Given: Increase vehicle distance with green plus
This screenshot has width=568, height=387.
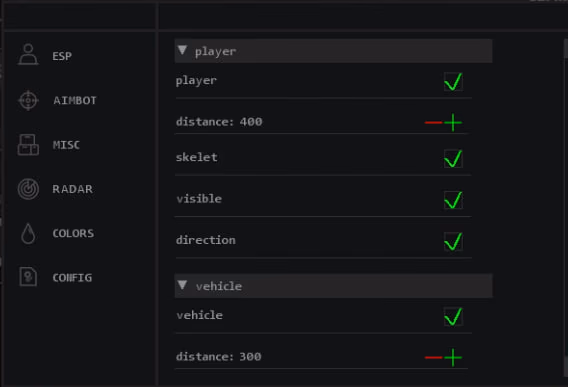Looking at the screenshot, I should [453, 357].
